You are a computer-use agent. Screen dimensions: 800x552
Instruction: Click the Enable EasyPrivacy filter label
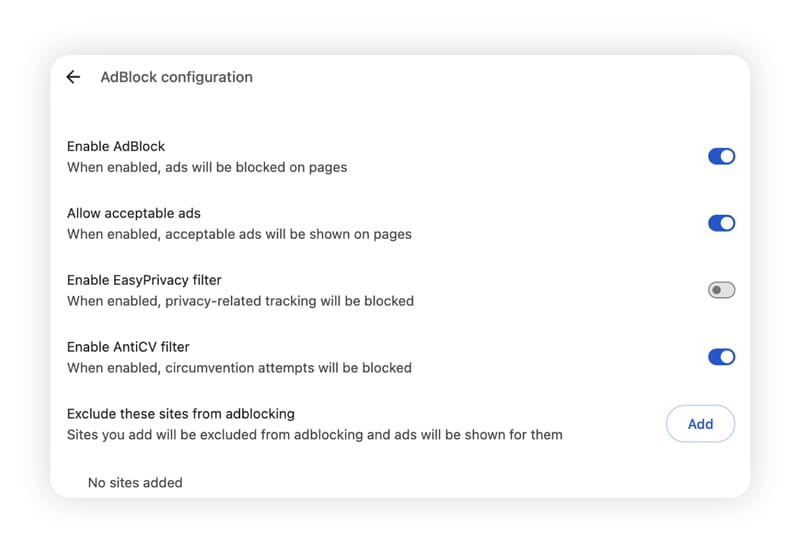tap(142, 280)
